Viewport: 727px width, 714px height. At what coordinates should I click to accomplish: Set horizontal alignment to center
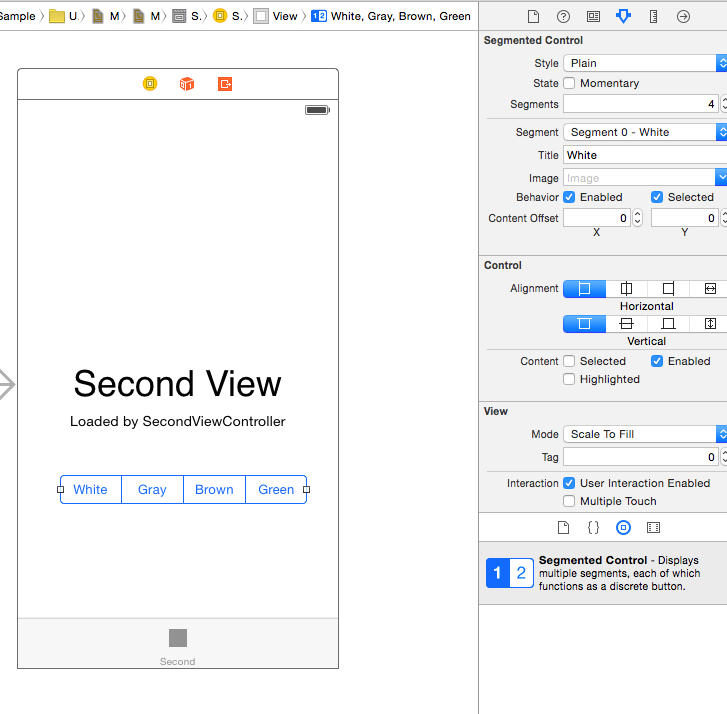(x=626, y=289)
